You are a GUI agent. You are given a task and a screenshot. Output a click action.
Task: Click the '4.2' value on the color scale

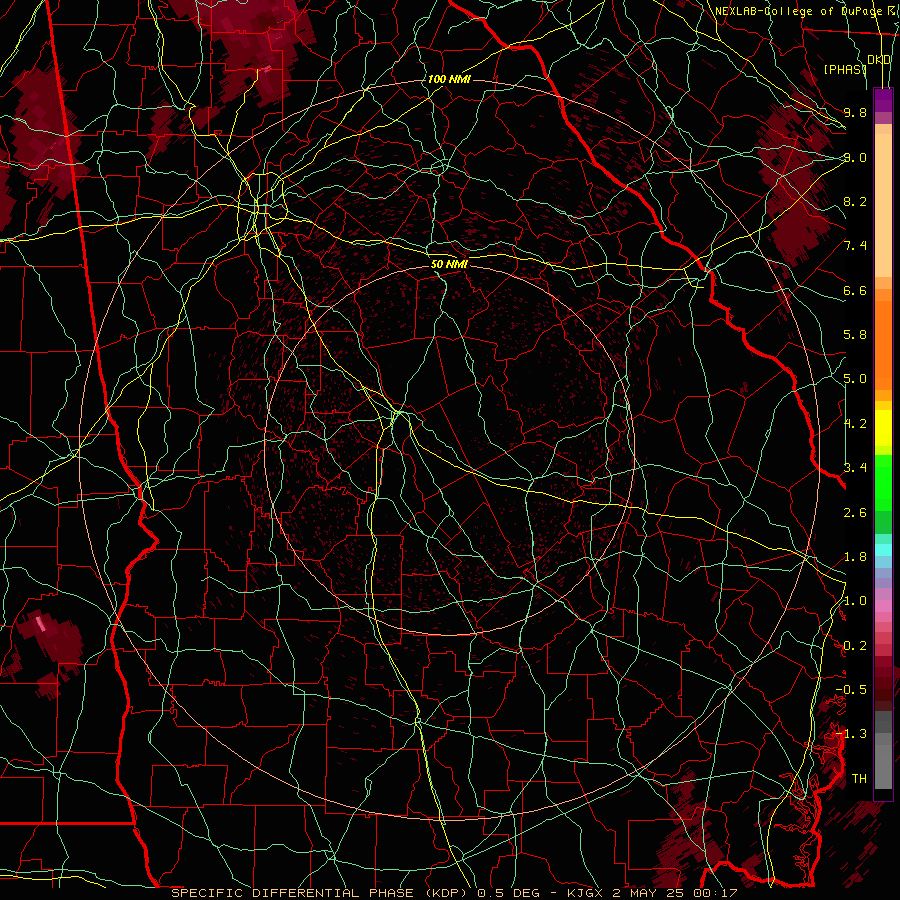(855, 424)
